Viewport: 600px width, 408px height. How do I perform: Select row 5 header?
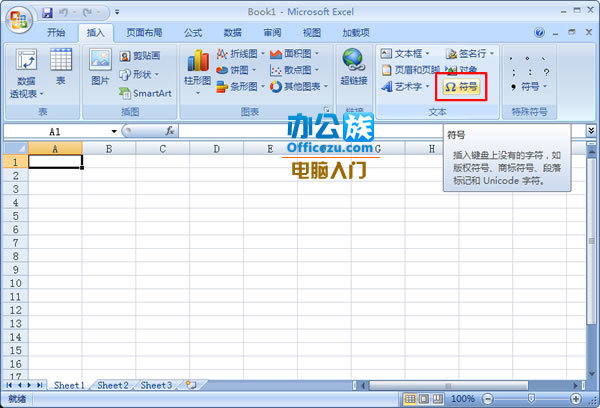tap(15, 216)
